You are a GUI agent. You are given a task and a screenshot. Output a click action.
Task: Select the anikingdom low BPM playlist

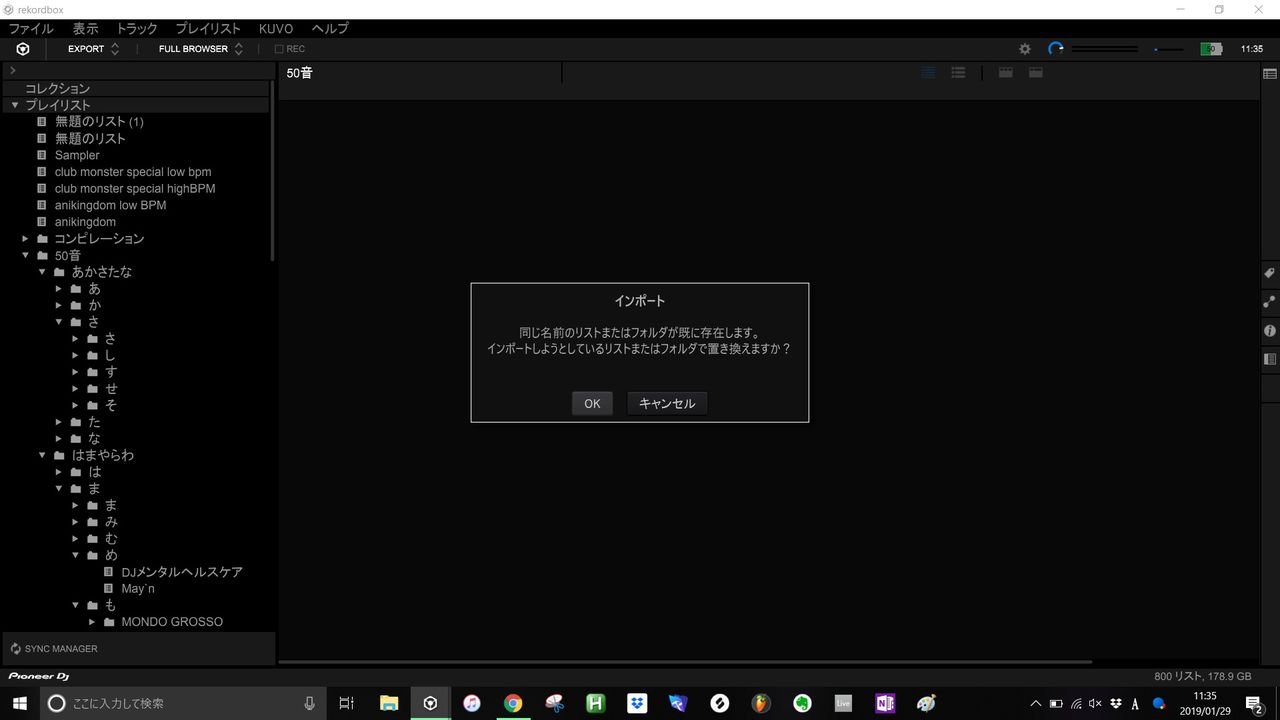coord(110,205)
